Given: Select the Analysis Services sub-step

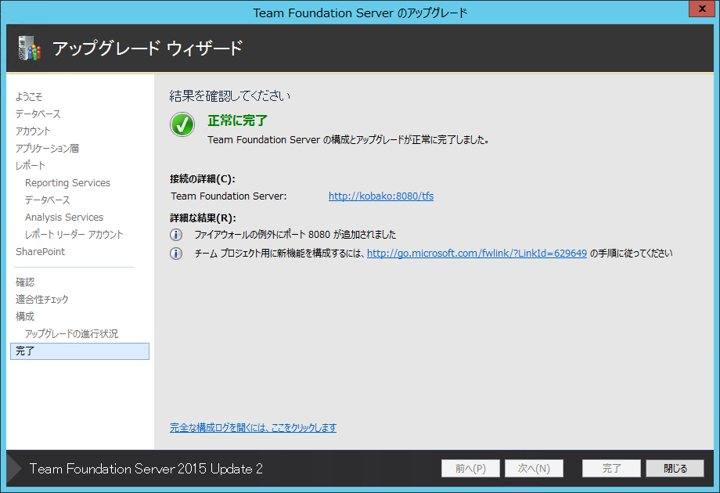Looking at the screenshot, I should coord(64,217).
